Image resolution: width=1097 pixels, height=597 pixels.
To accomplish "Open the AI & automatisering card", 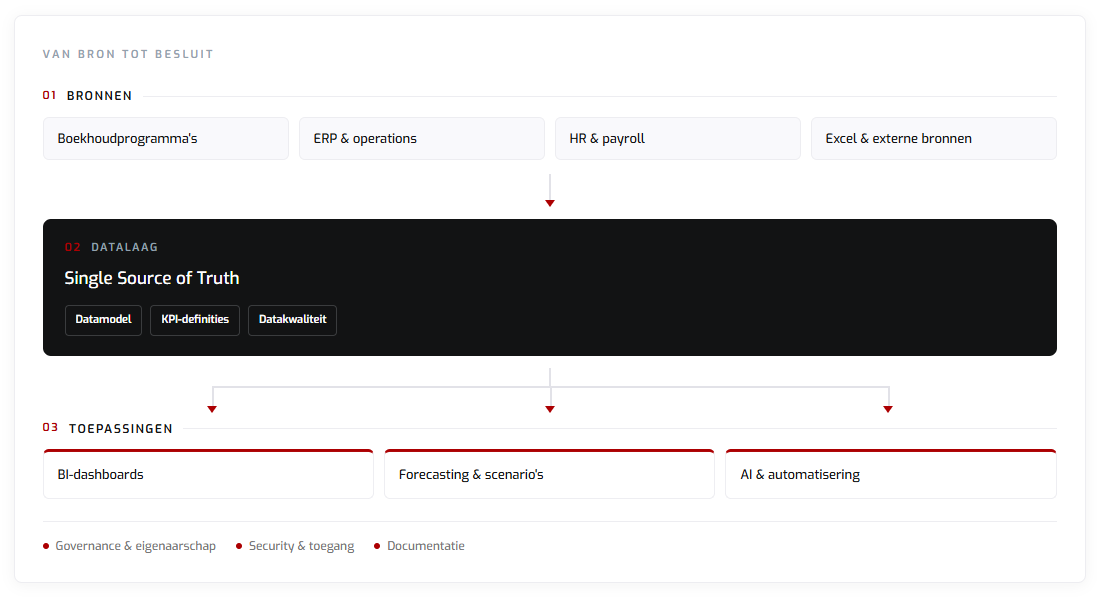I will 891,474.
